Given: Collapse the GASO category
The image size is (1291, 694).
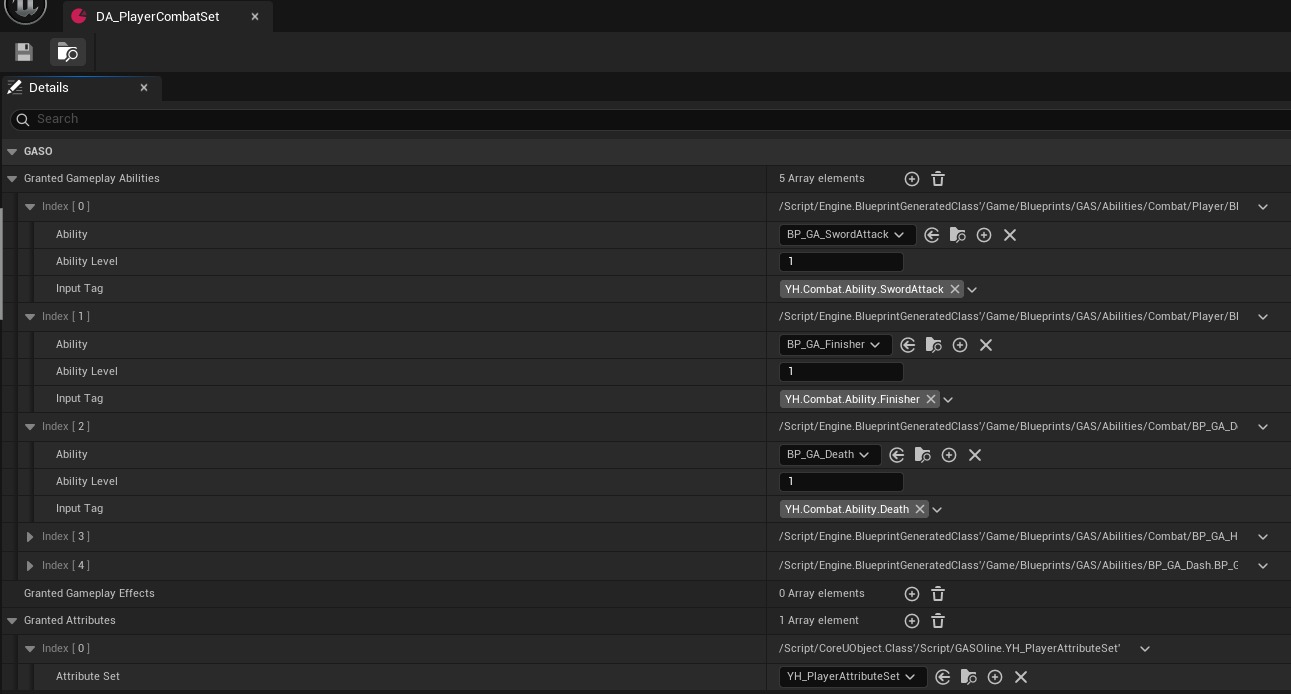Looking at the screenshot, I should 12,152.
